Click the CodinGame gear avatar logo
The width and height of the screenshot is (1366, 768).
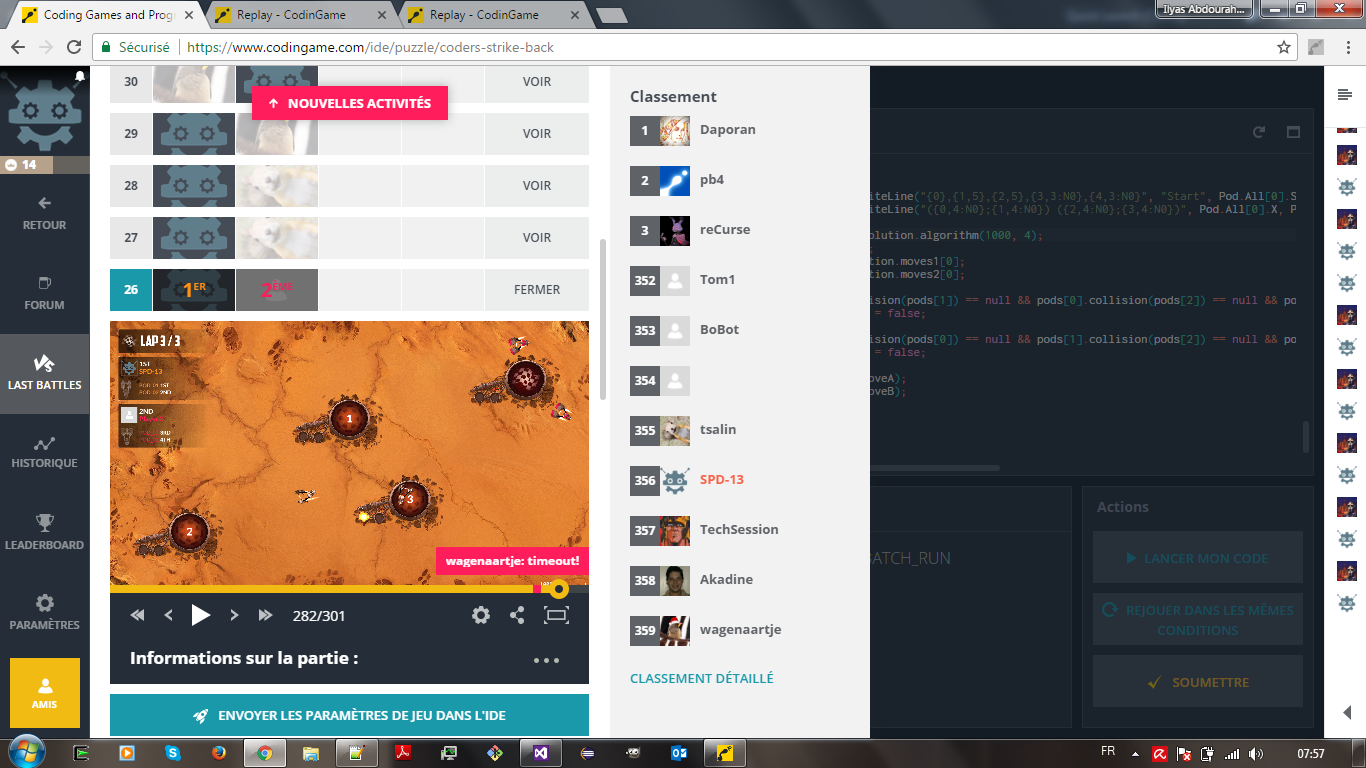44,113
